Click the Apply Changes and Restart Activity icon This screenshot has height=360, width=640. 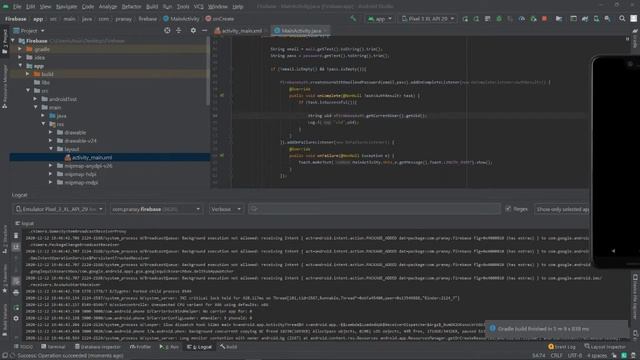coord(476,19)
